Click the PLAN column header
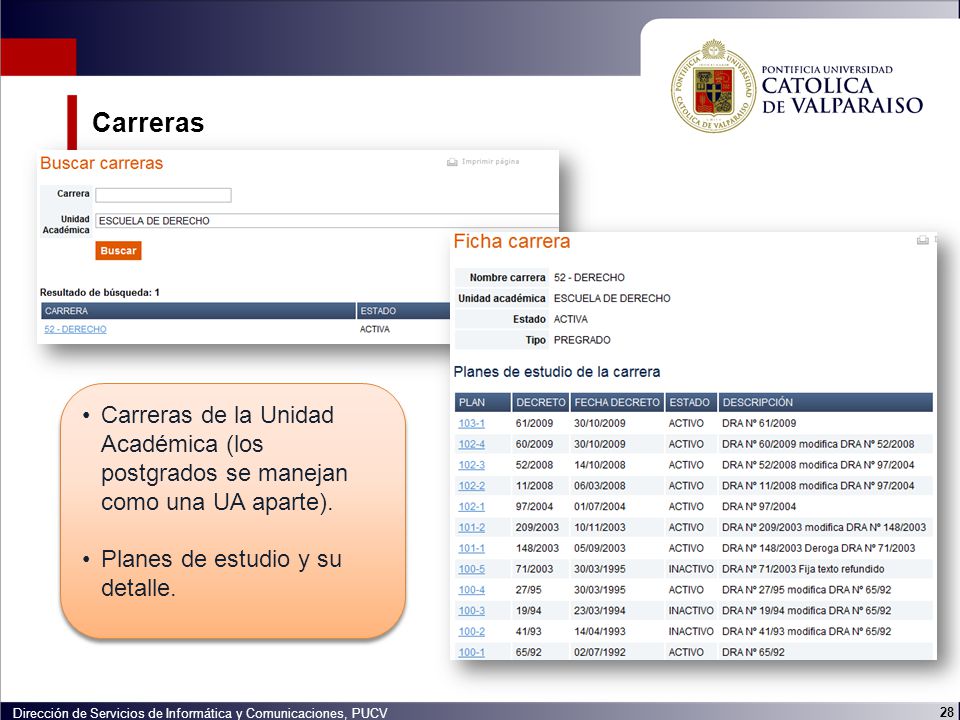 [x=482, y=402]
